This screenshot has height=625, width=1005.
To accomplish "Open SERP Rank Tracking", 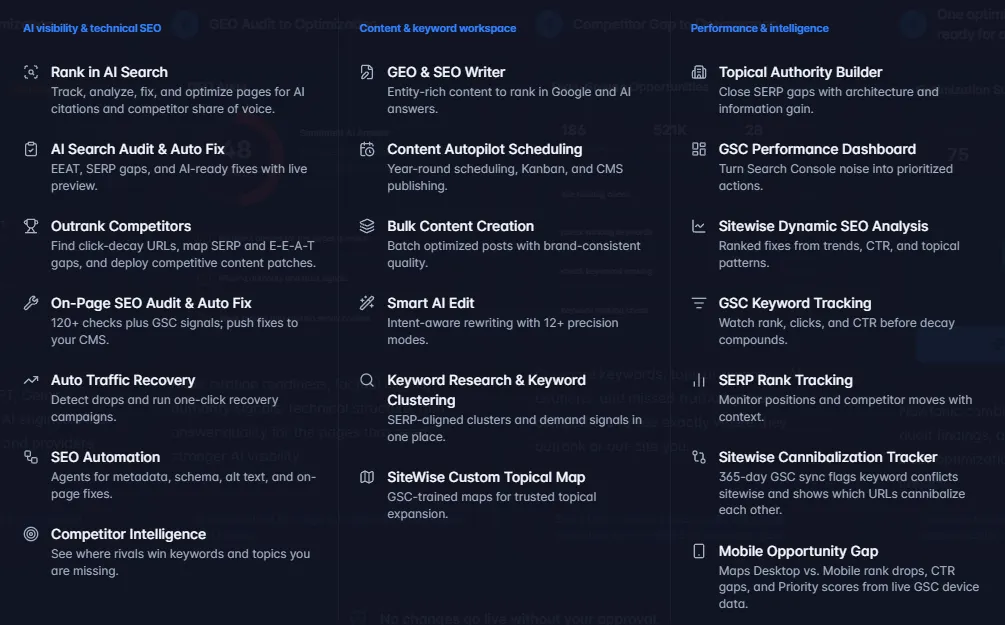I will click(x=786, y=380).
